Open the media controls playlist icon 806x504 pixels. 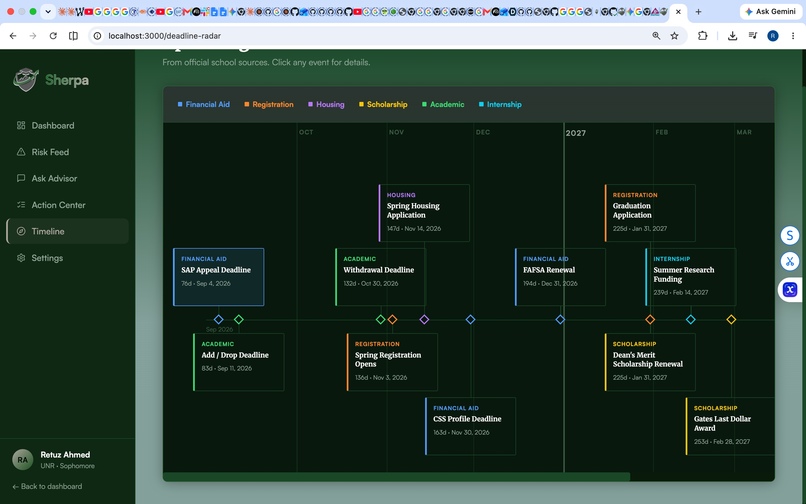[753, 35]
